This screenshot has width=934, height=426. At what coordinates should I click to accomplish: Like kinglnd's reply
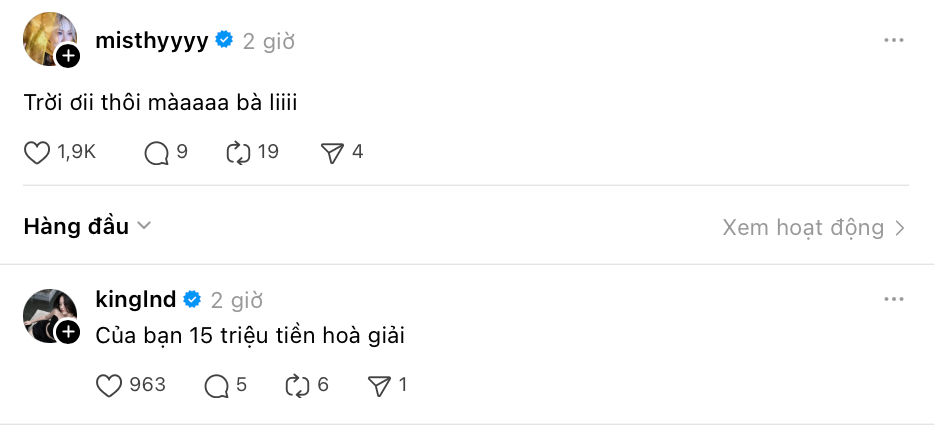(x=109, y=385)
